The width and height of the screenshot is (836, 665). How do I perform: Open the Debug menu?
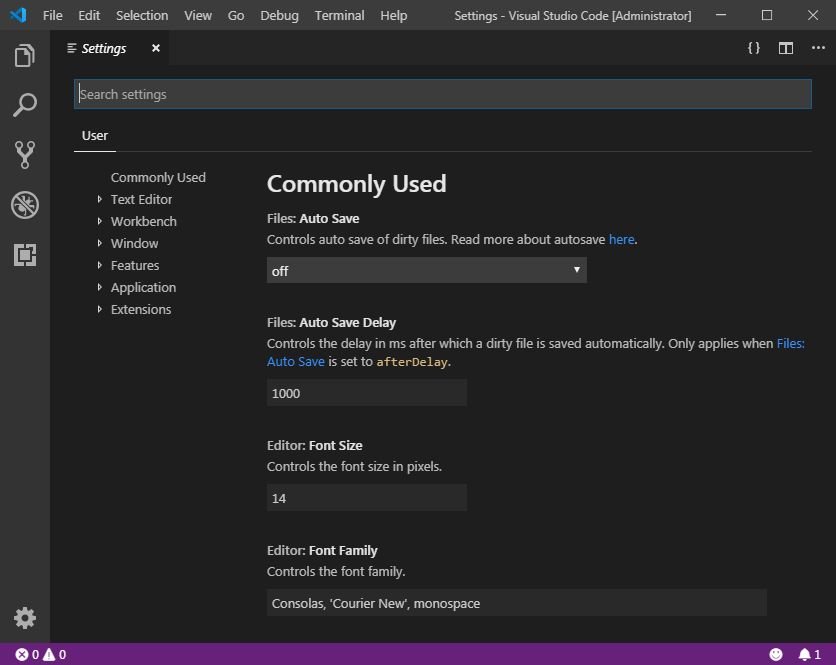pyautogui.click(x=279, y=15)
